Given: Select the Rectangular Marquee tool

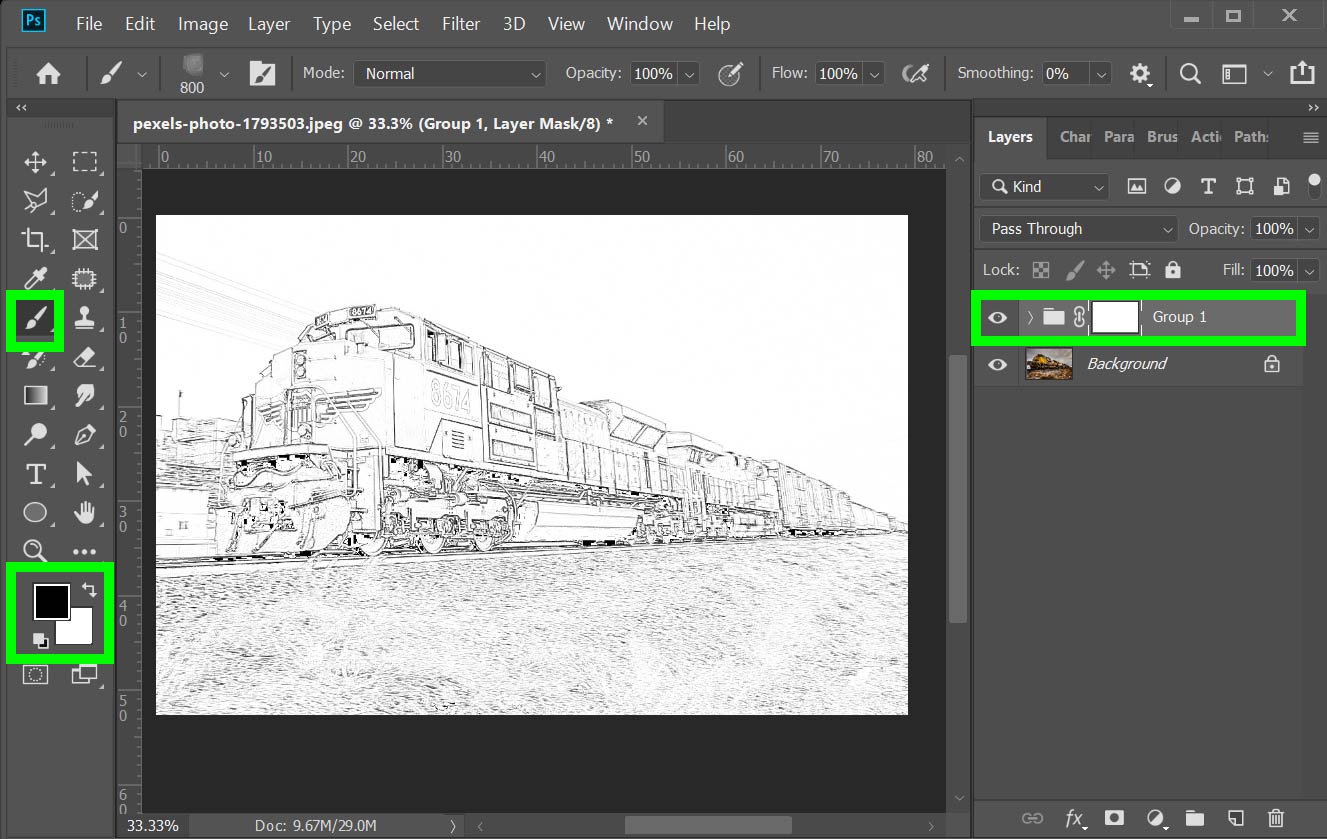Looking at the screenshot, I should coord(85,162).
